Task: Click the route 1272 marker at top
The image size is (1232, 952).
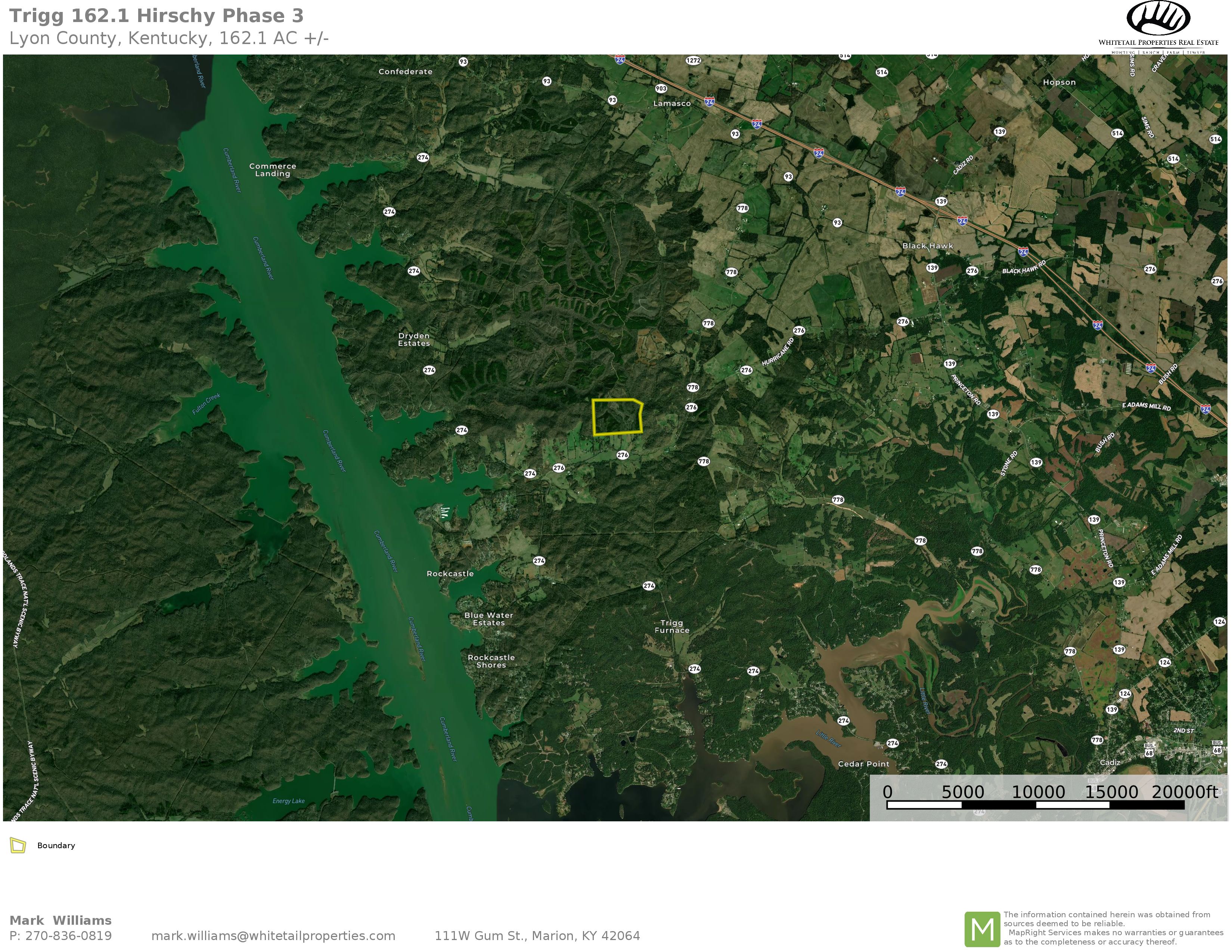Action: (x=693, y=60)
